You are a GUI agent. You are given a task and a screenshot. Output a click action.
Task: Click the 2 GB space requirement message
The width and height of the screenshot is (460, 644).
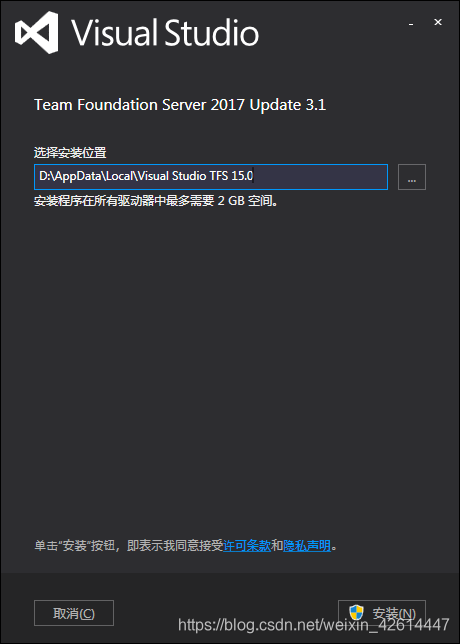156,201
